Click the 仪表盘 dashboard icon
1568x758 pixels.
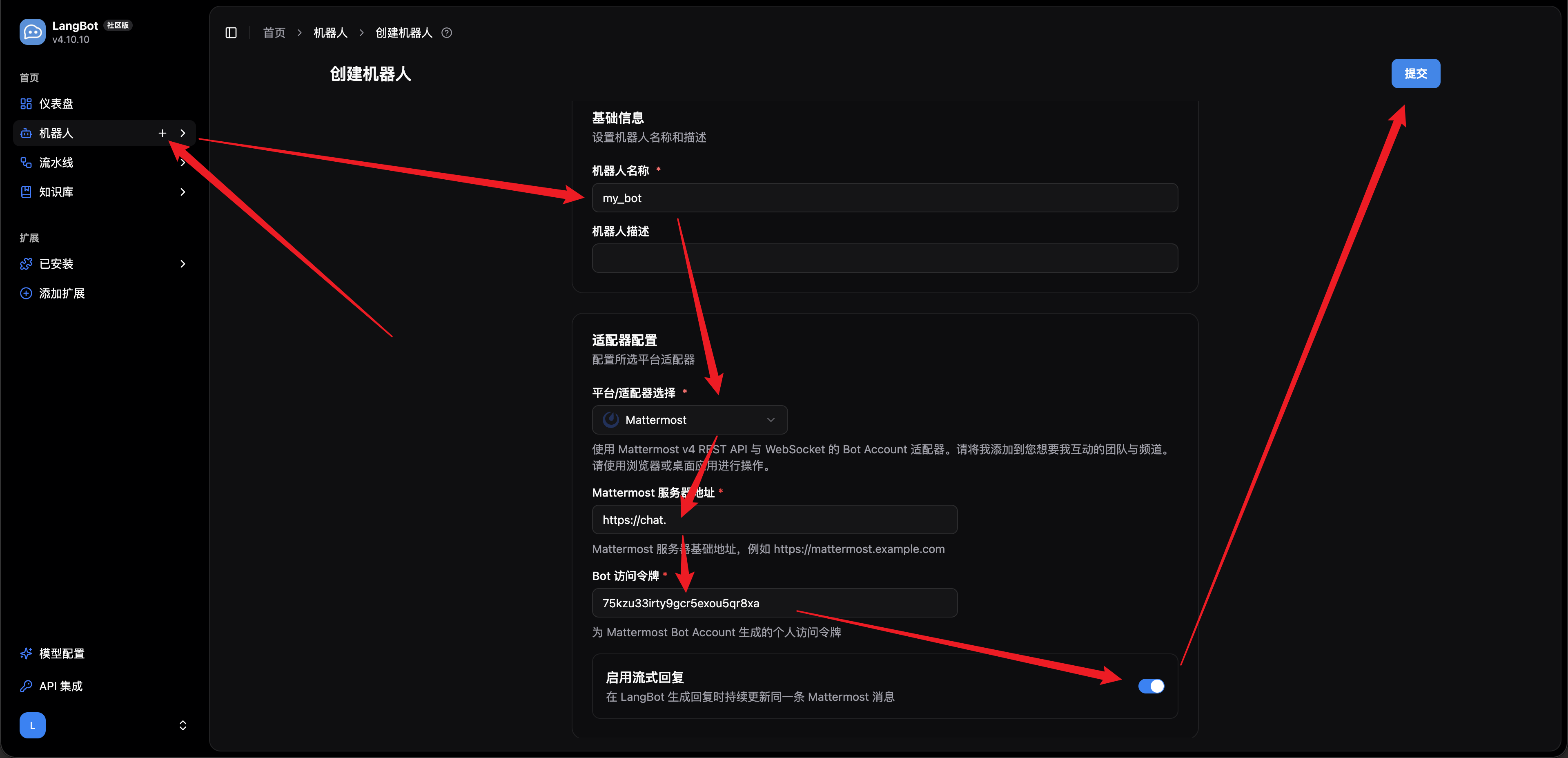tap(26, 104)
